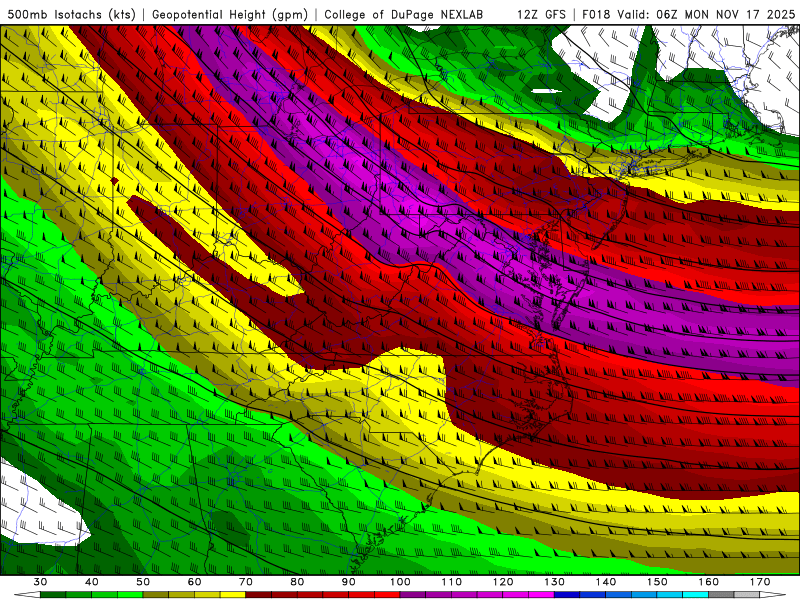Click the 'F018' forecast hour text
This screenshot has width=800, height=600.
[596, 15]
